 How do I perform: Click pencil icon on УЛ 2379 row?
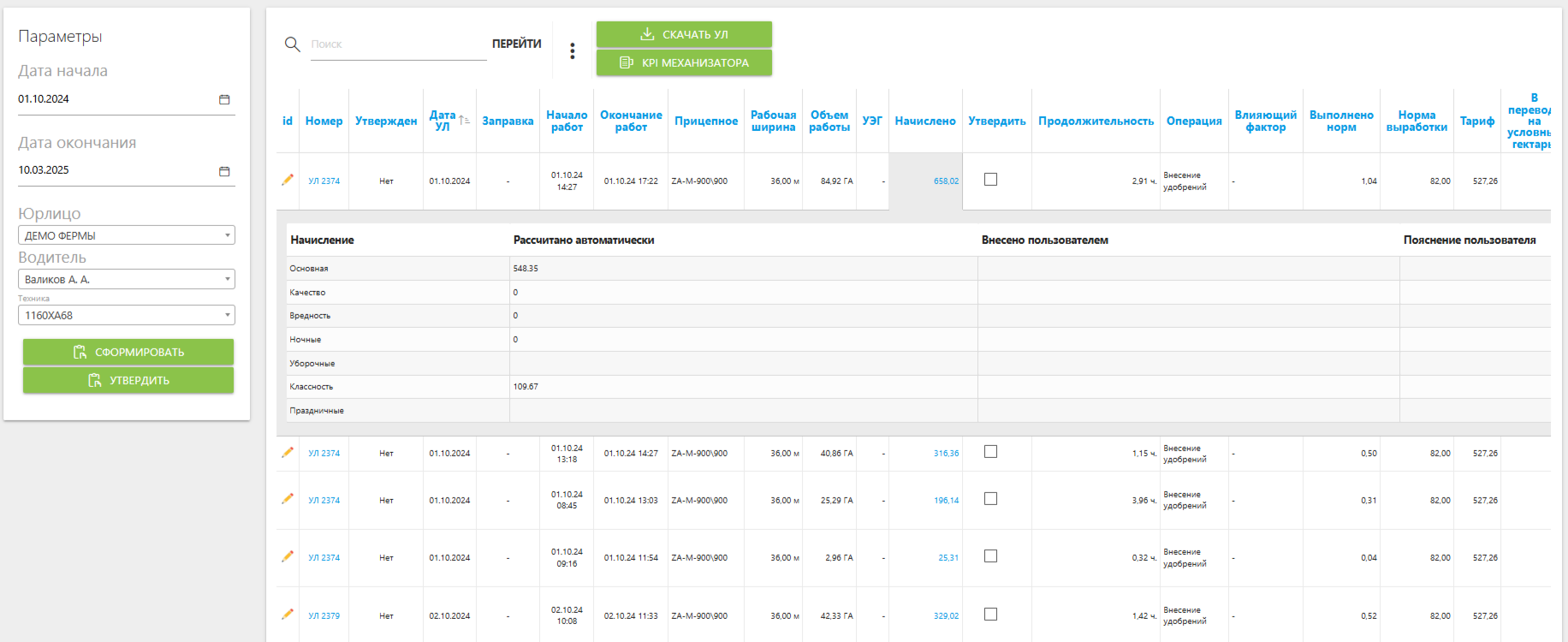pyautogui.click(x=288, y=615)
